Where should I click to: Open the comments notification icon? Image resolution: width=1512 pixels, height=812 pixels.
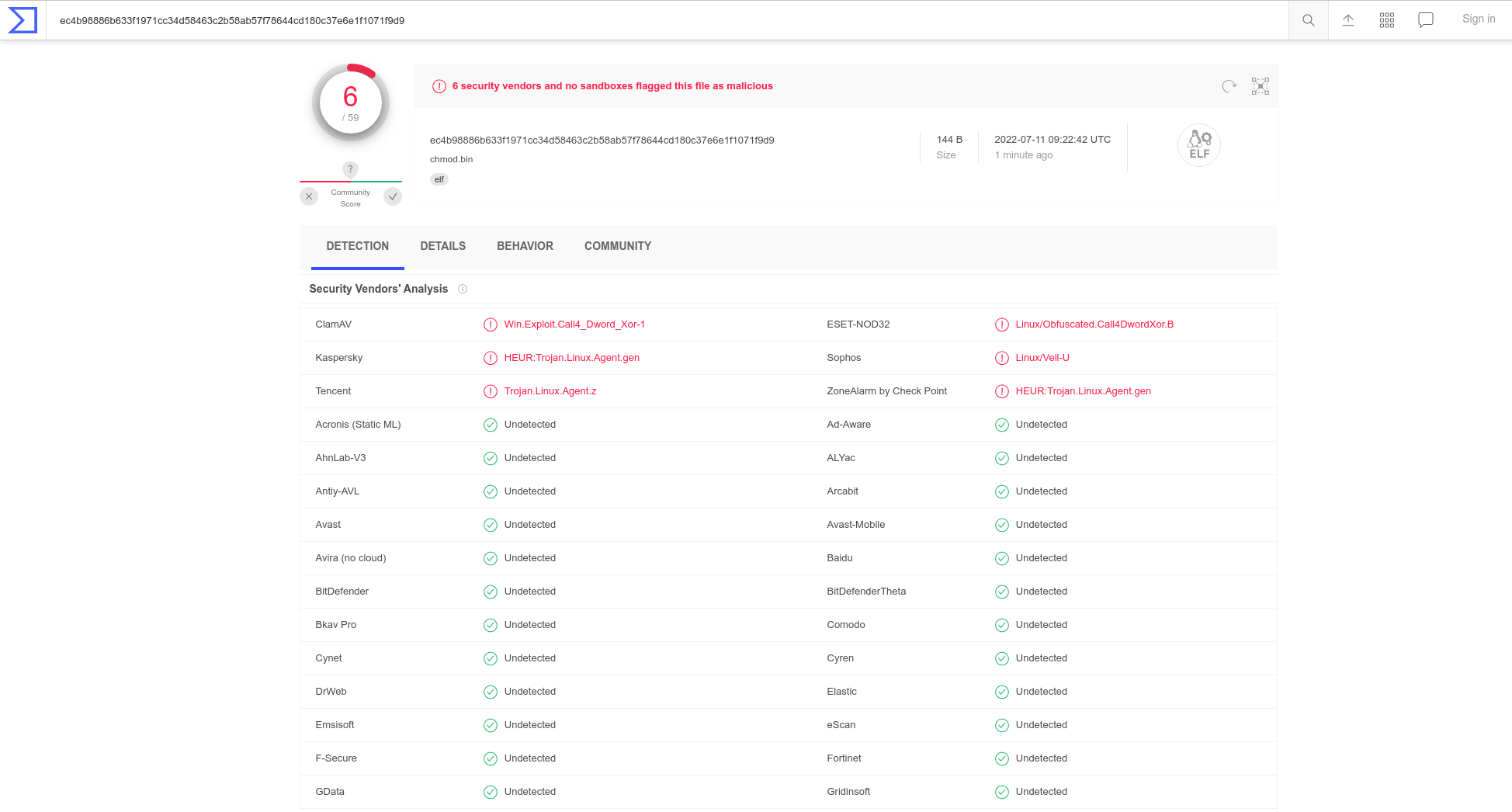1426,20
